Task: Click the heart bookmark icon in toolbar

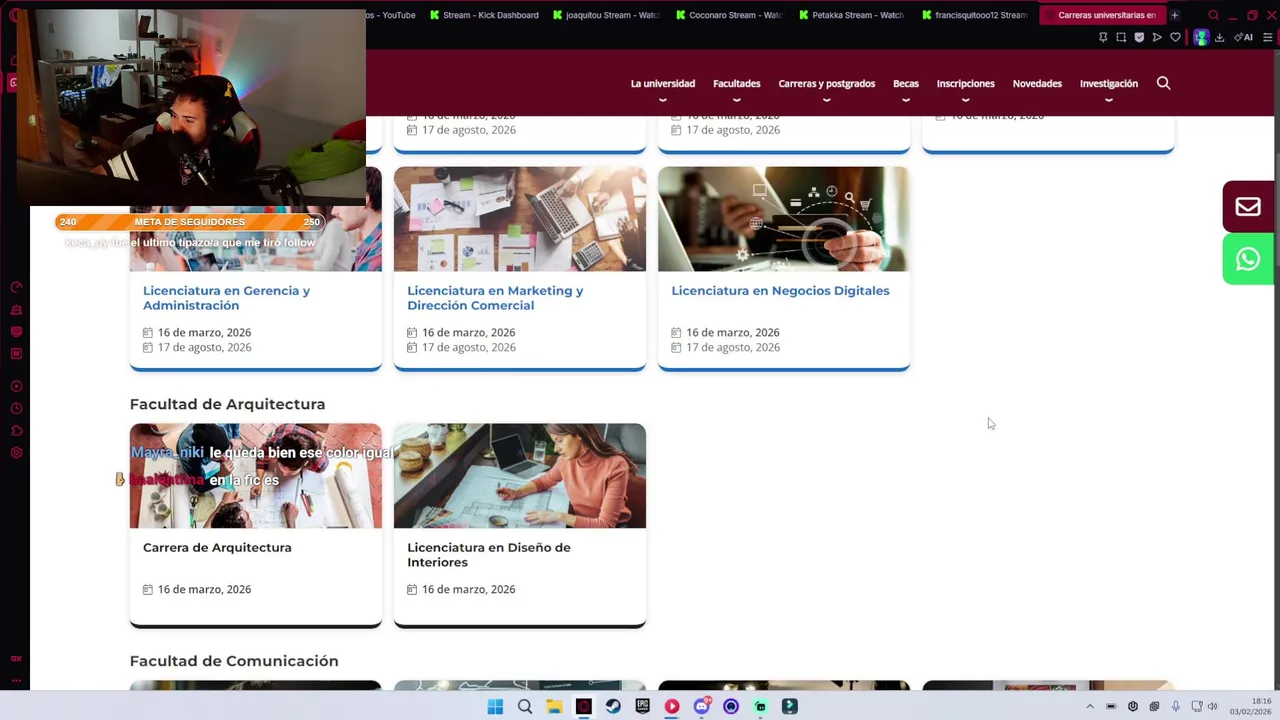Action: [1175, 37]
